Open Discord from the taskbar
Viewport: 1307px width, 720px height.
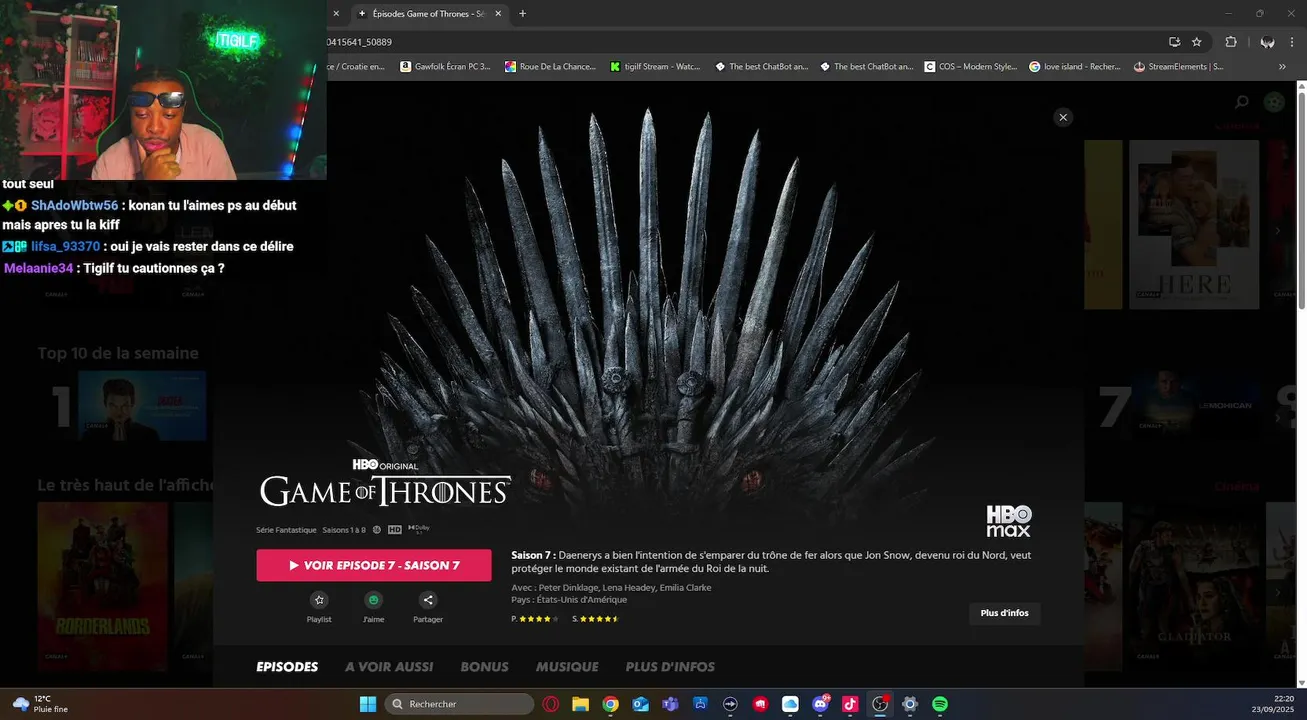[820, 704]
